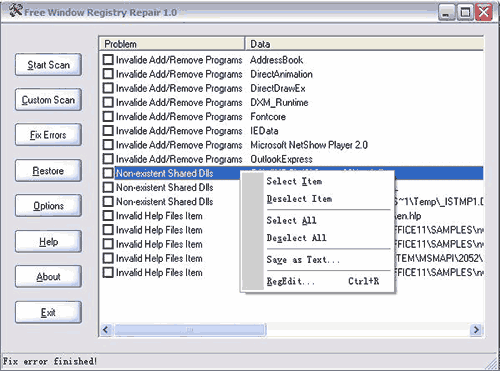500x371 pixels.
Task: Start a registry scan with Start Scan
Action: pyautogui.click(x=48, y=65)
